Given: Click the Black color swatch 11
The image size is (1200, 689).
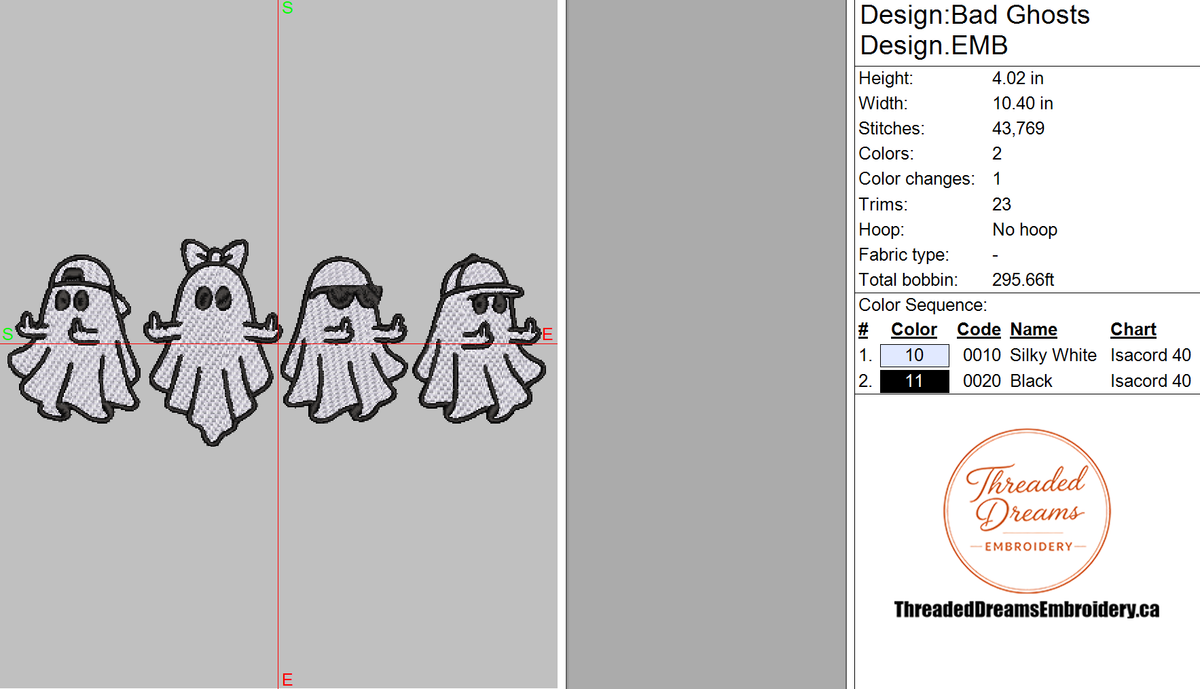Looking at the screenshot, I should 914,381.
